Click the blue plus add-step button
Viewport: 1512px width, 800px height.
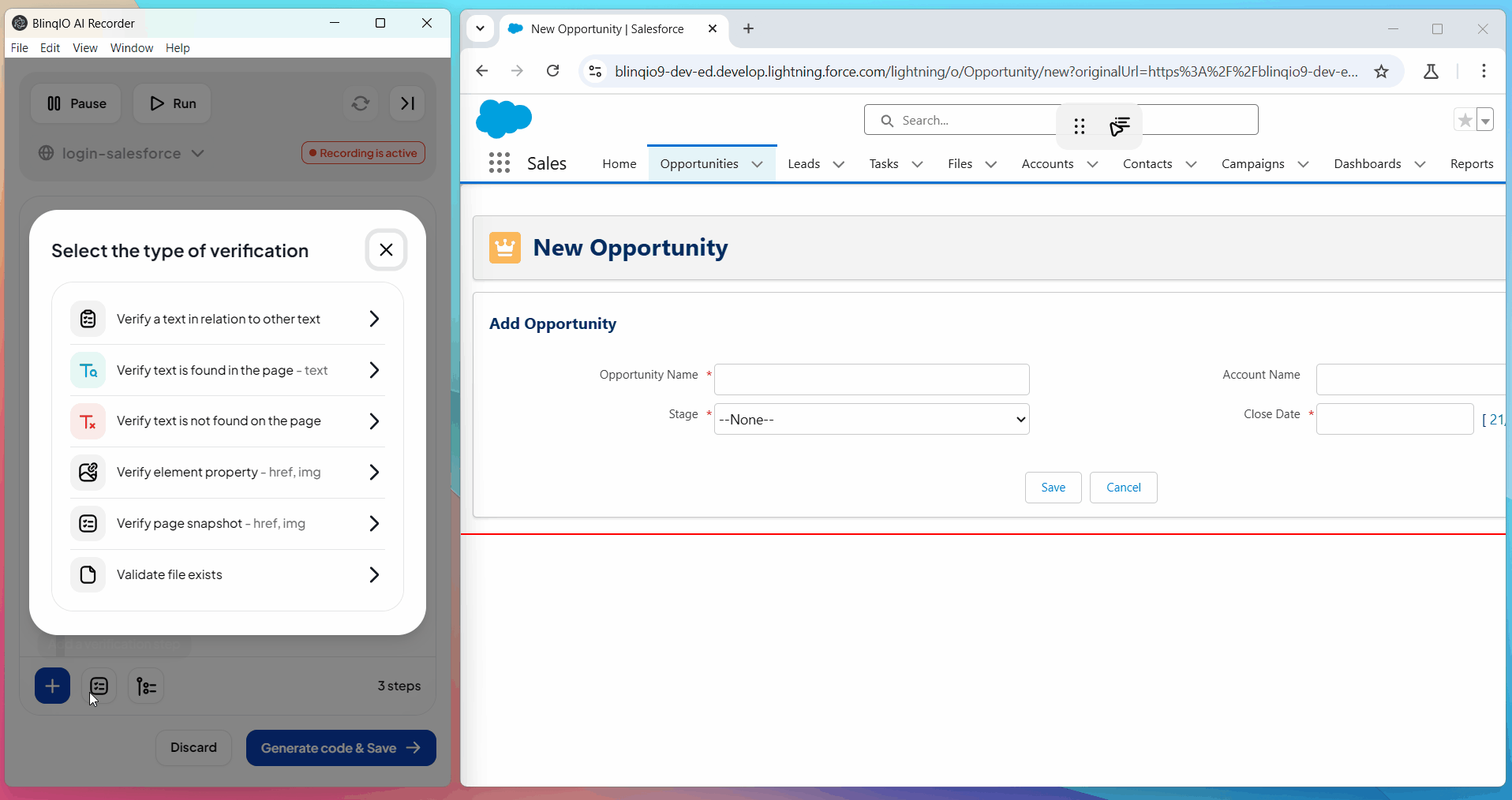click(52, 686)
